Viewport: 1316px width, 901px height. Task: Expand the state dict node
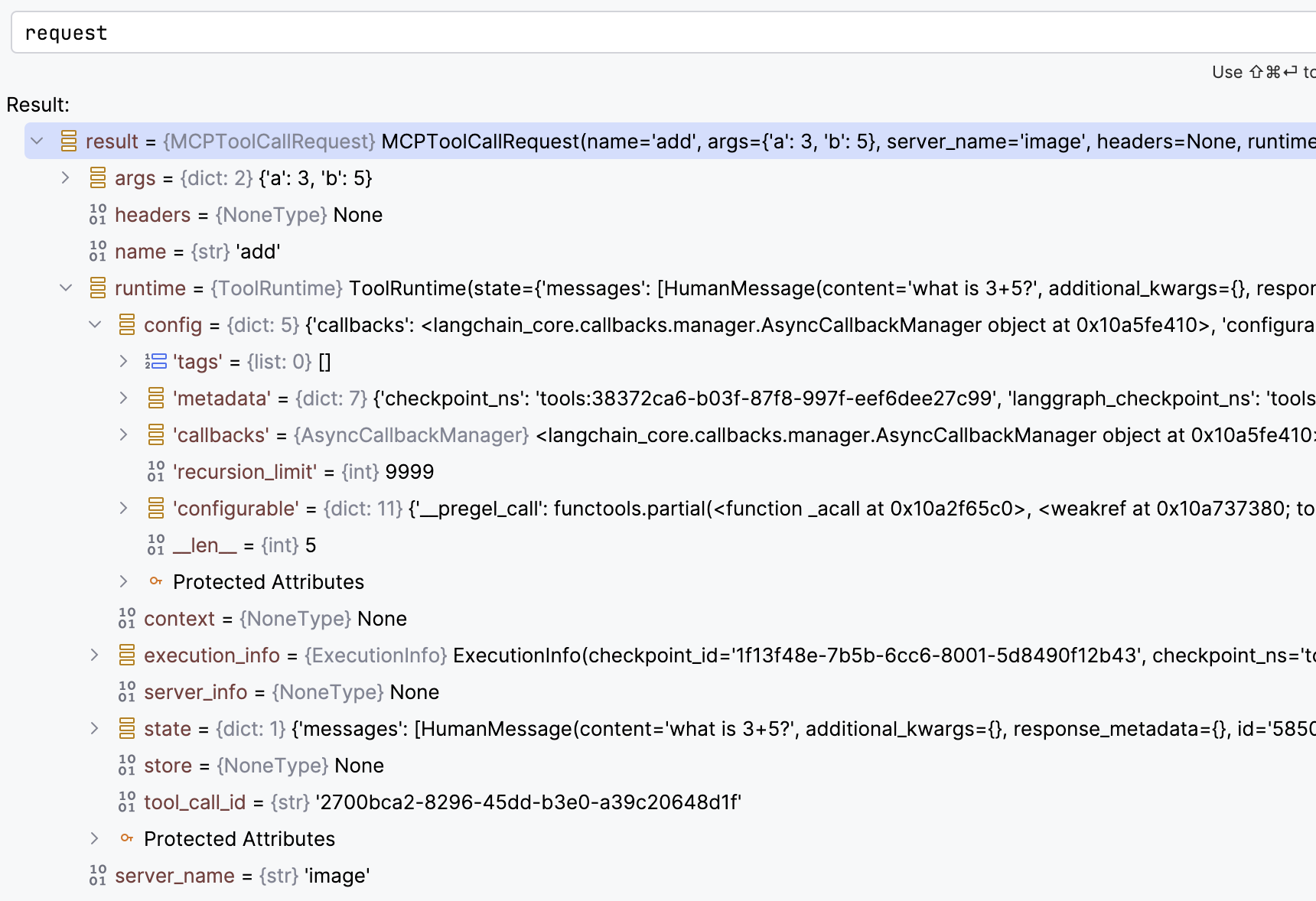pyautogui.click(x=95, y=729)
